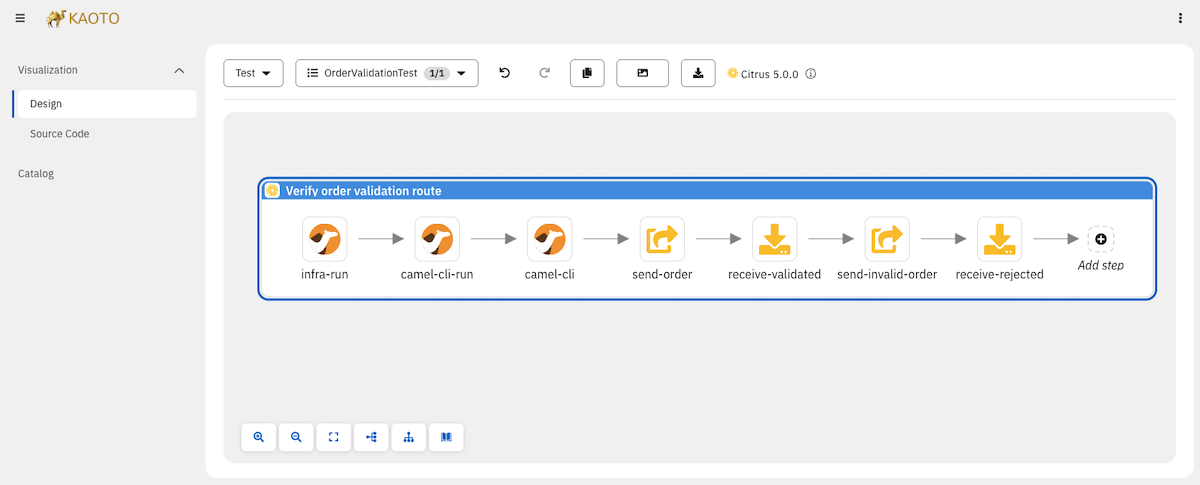Fit the flow to screen
Screen dimensions: 1200x485
click(334, 437)
